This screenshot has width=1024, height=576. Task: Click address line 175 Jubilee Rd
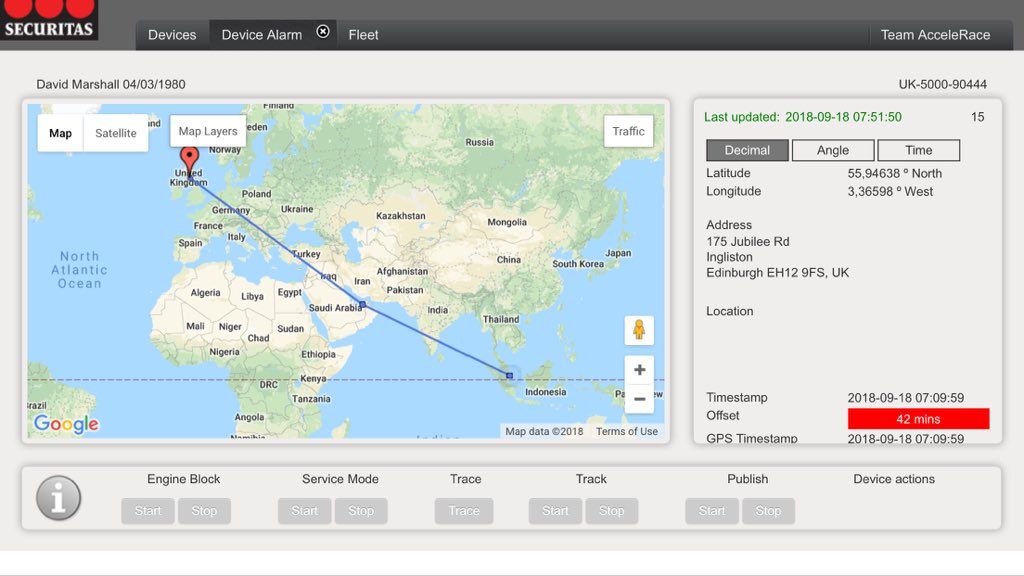(x=748, y=242)
